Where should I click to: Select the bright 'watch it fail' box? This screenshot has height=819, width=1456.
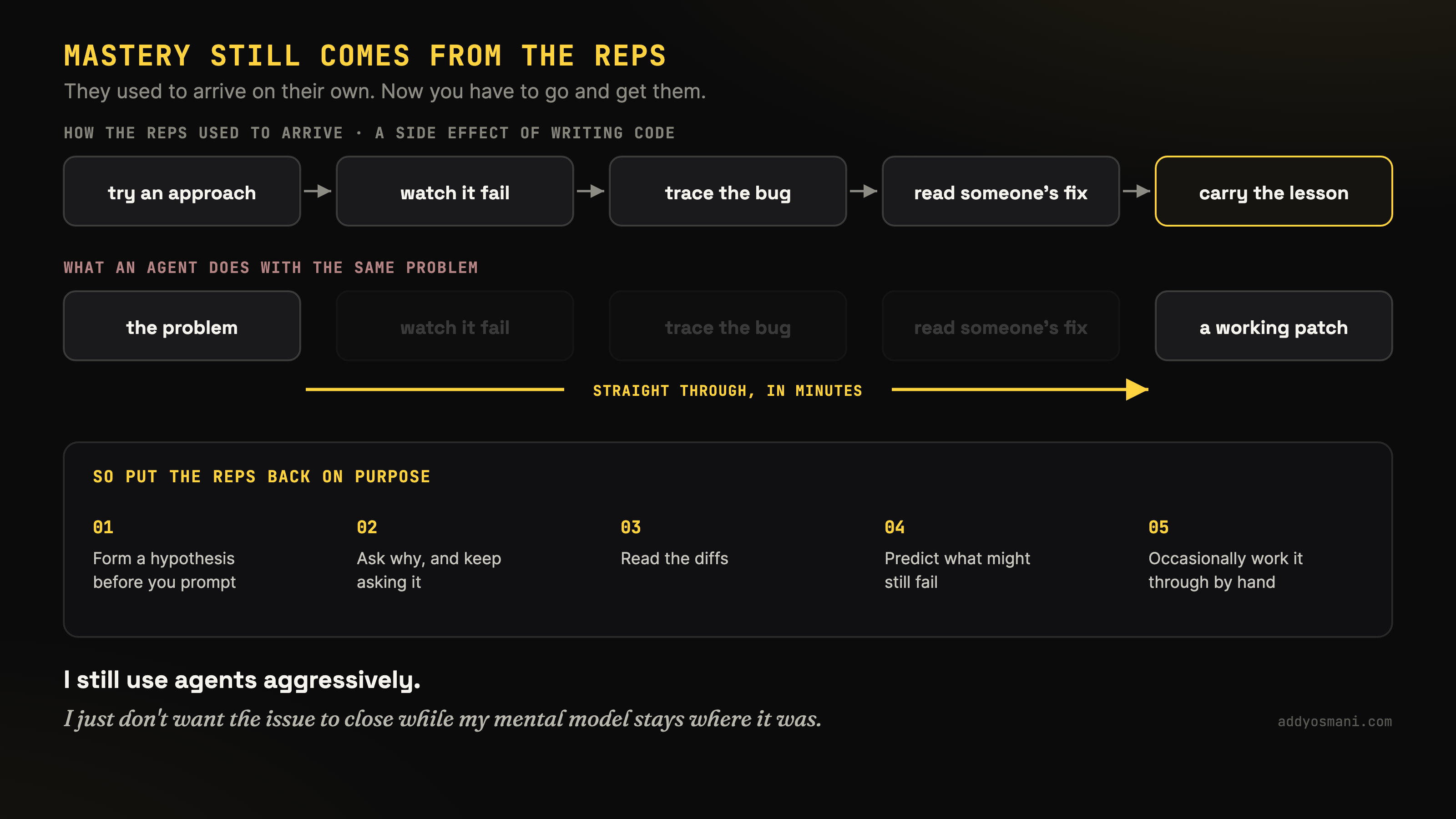[455, 191]
